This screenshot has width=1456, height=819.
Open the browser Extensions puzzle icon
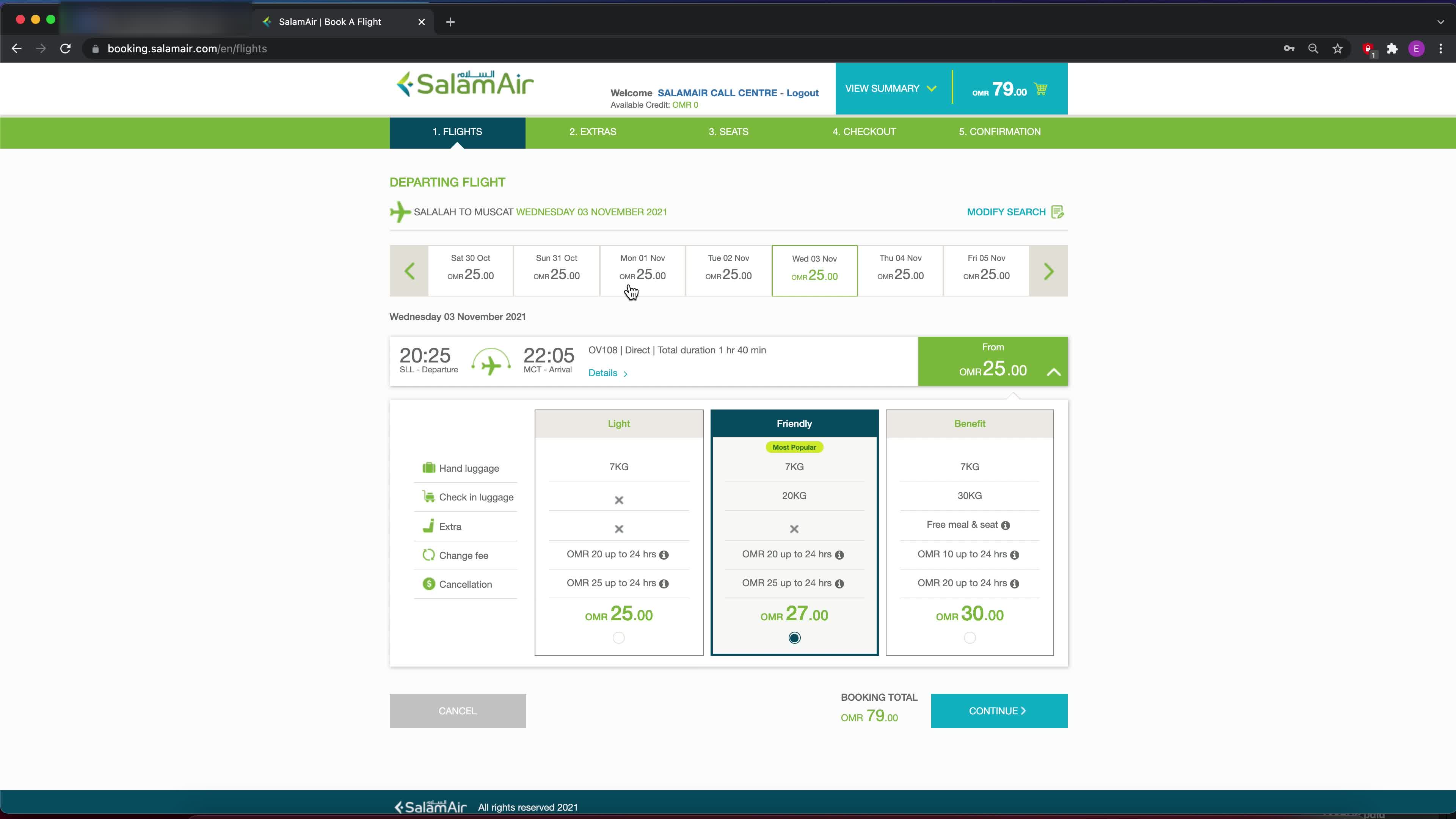point(1392,49)
